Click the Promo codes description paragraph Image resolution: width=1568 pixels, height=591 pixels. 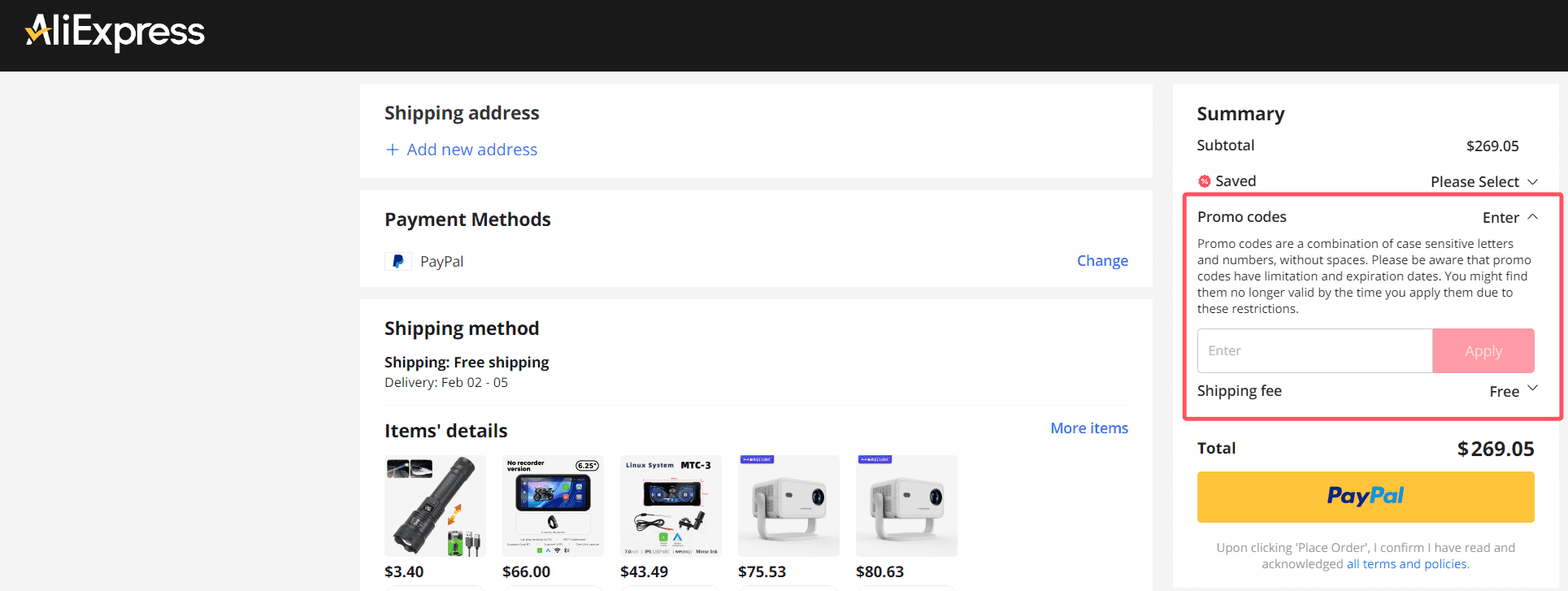(x=1364, y=276)
